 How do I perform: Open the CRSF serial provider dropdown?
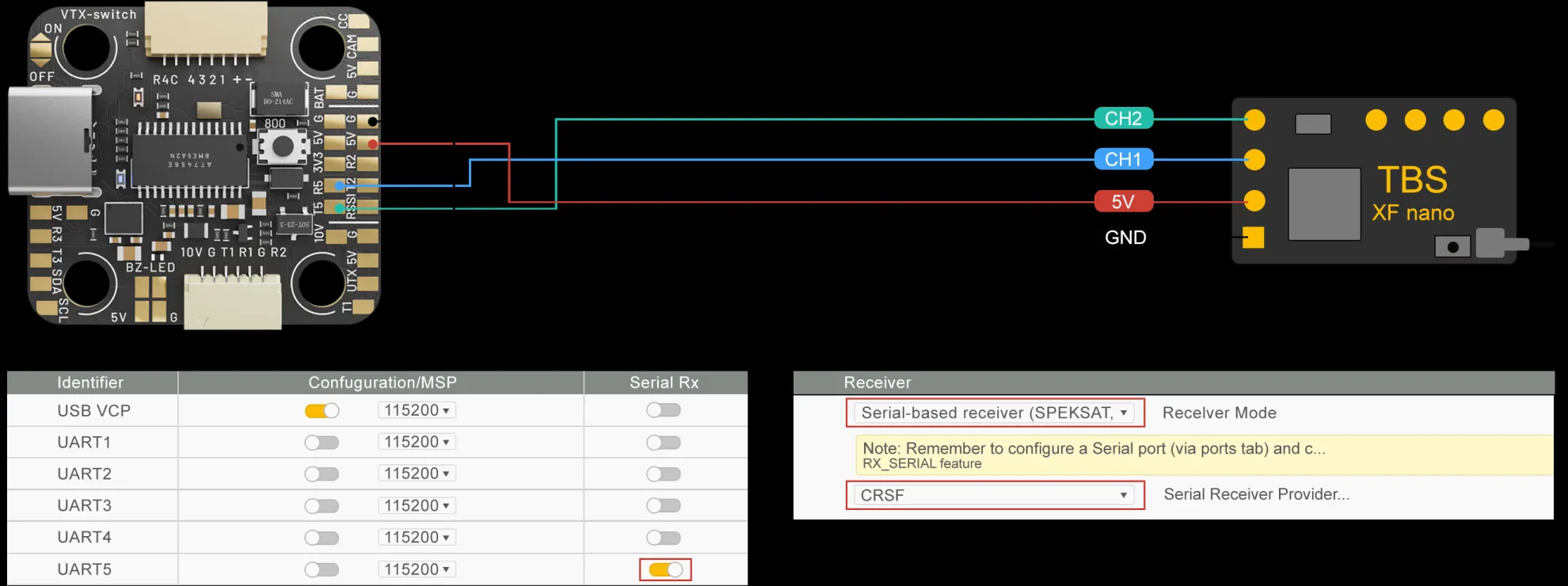(995, 495)
